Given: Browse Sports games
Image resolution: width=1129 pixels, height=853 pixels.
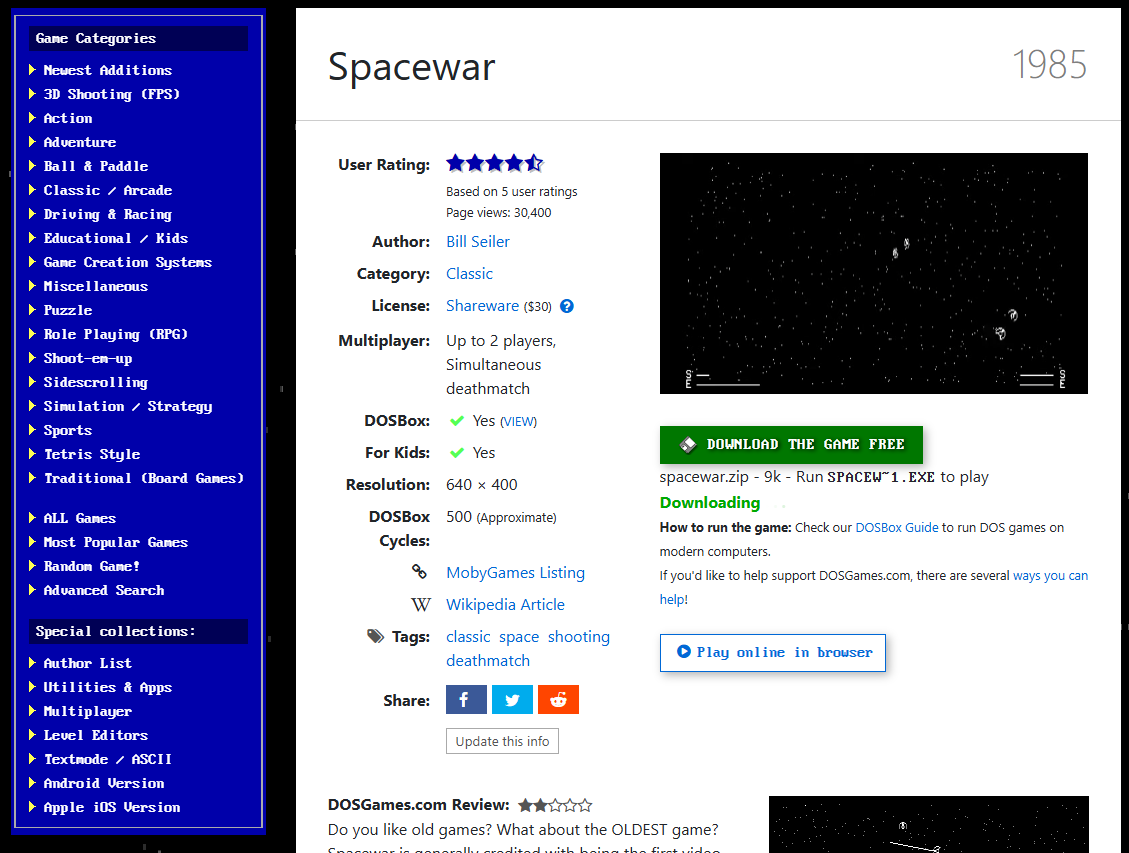Looking at the screenshot, I should (68, 430).
